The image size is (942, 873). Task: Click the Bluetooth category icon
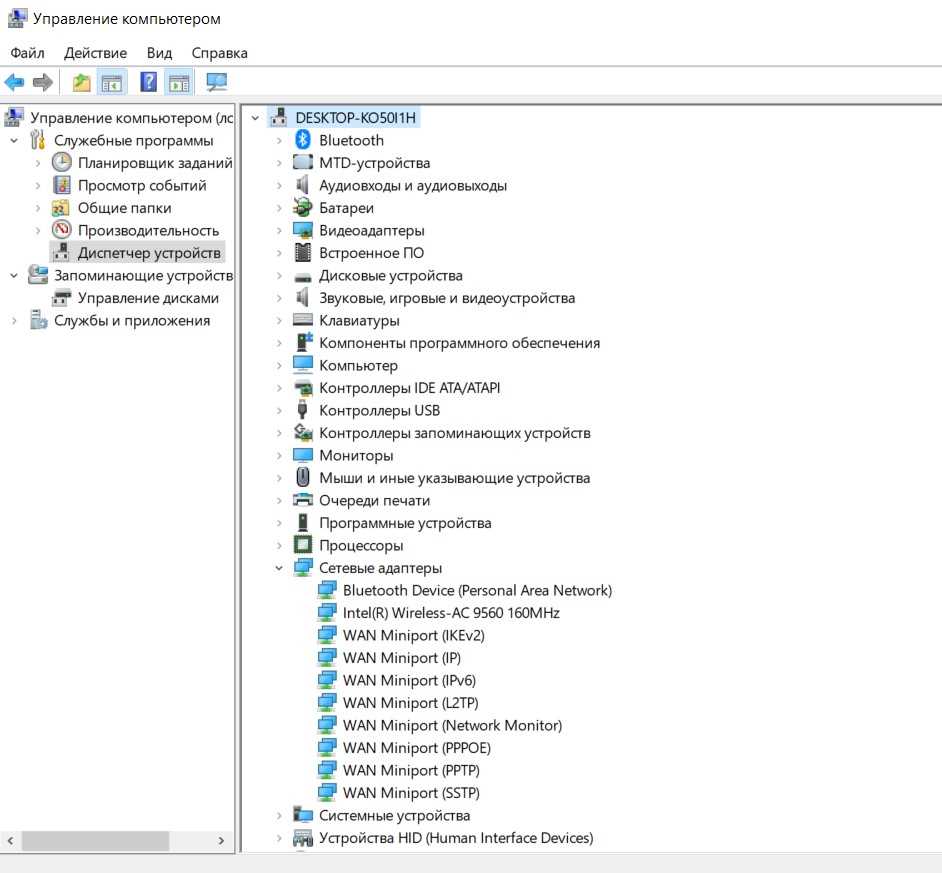[303, 140]
